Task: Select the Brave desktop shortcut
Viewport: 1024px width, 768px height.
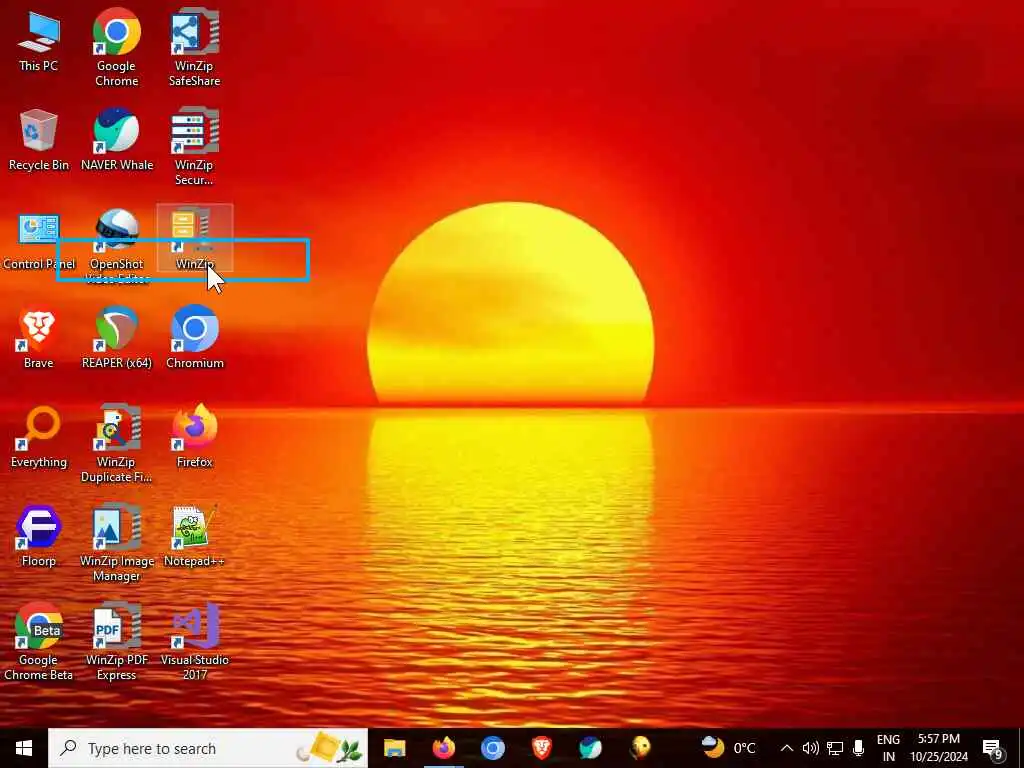Action: pos(39,338)
